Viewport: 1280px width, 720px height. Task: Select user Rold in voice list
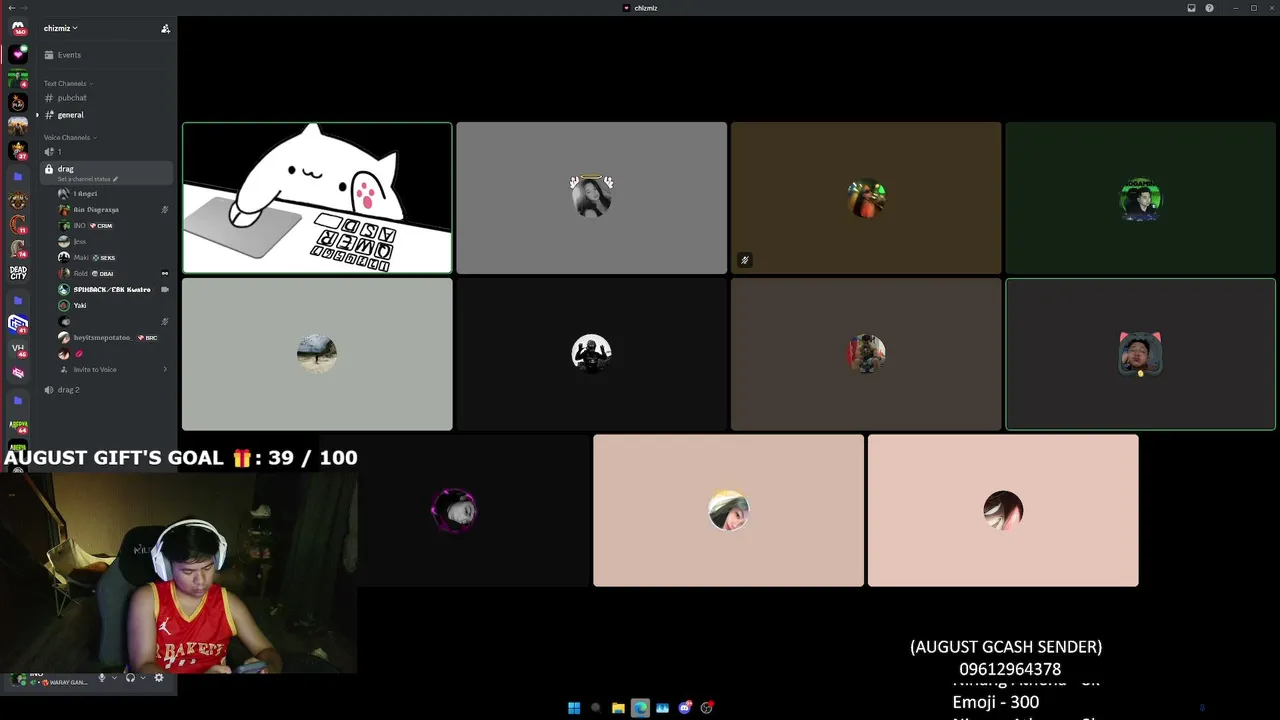click(113, 274)
